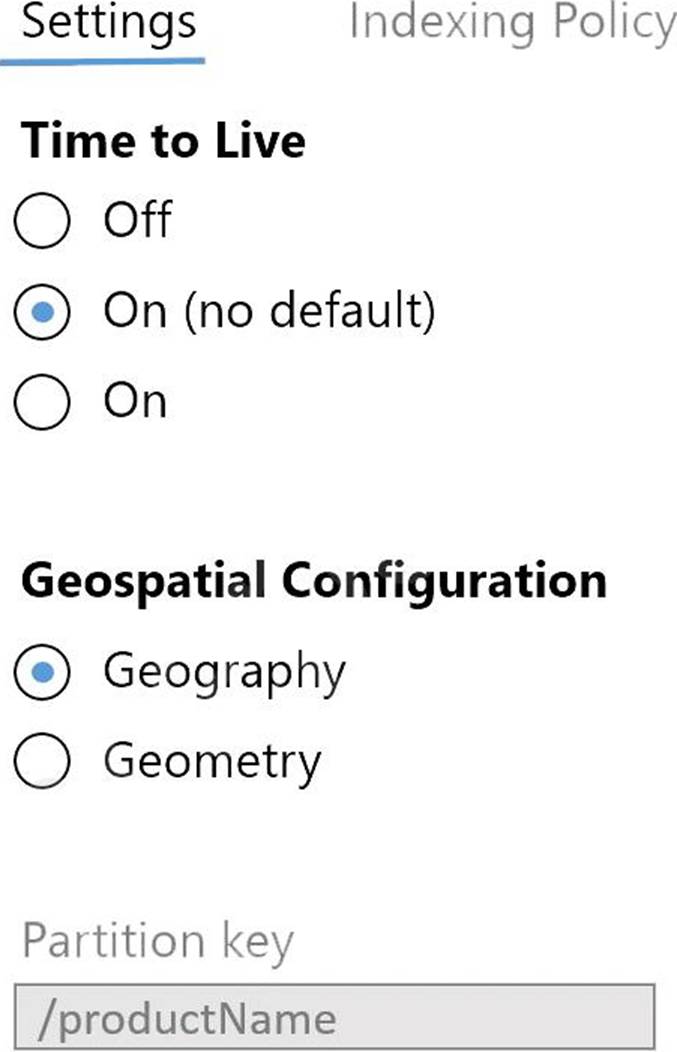Click the Time to Live heading
The height and width of the screenshot is (1052, 677).
(163, 141)
